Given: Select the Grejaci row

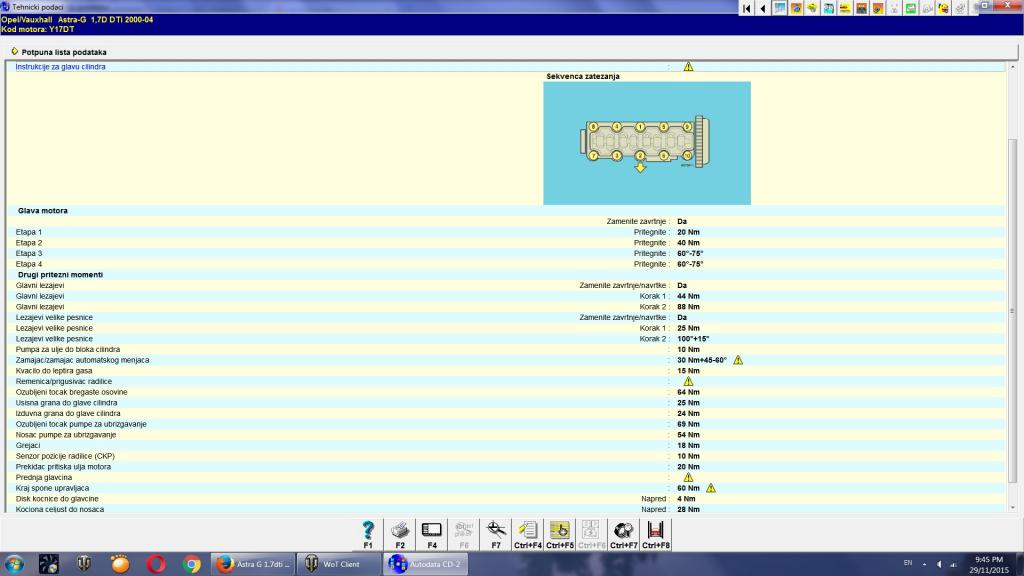Looking at the screenshot, I should tap(505, 445).
